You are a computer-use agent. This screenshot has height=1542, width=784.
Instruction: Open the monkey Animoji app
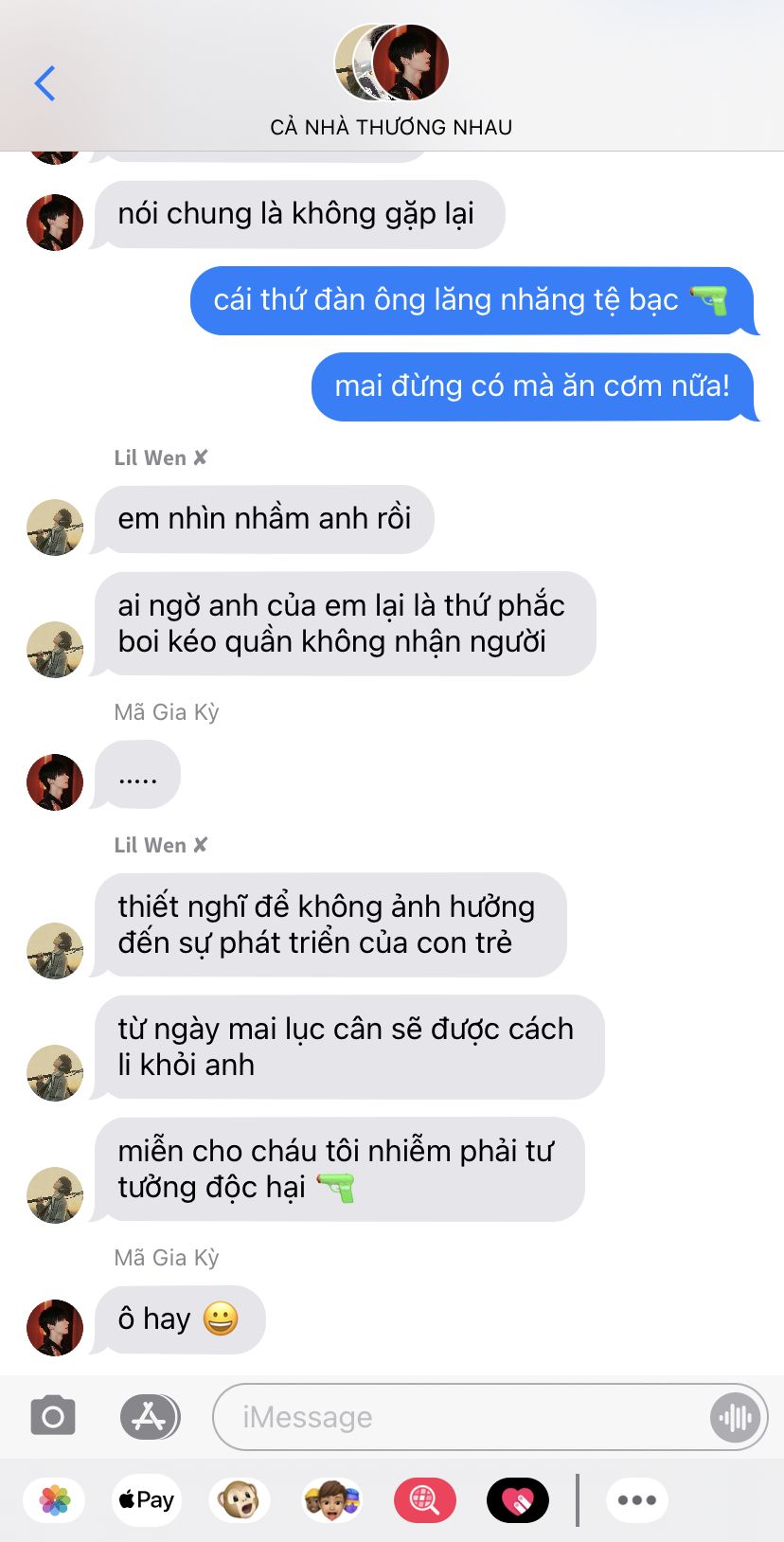pyautogui.click(x=240, y=1500)
